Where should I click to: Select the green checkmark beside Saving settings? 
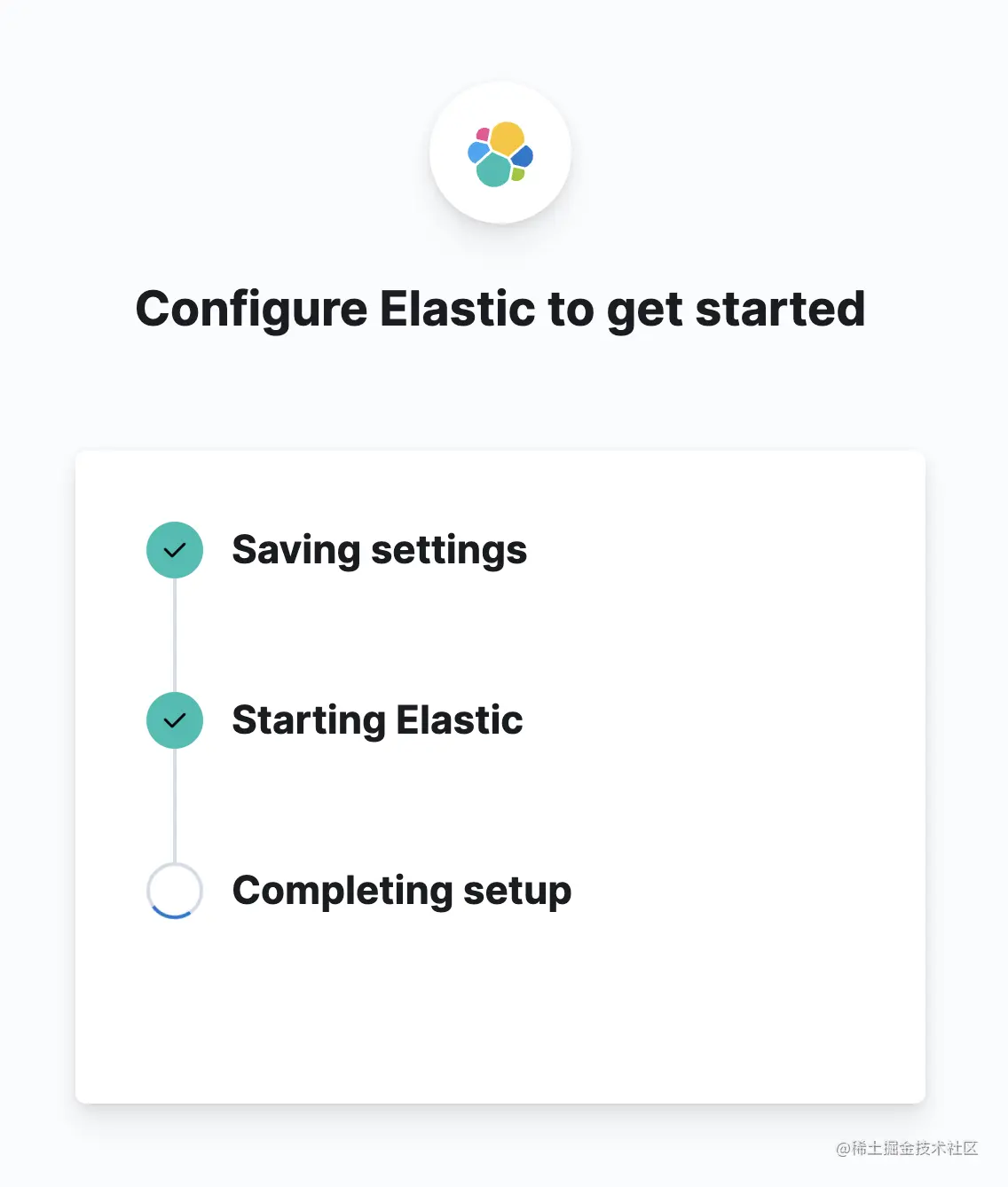(x=174, y=550)
